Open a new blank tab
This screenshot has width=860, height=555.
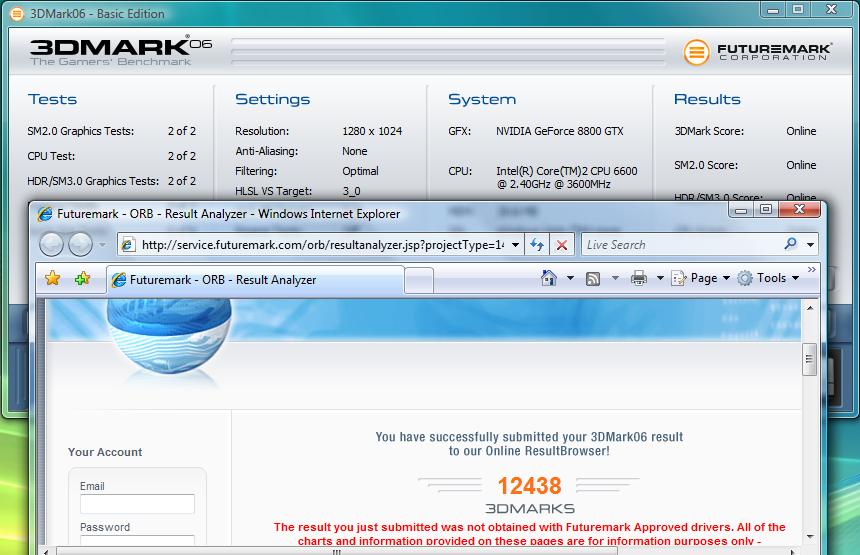pyautogui.click(x=420, y=280)
